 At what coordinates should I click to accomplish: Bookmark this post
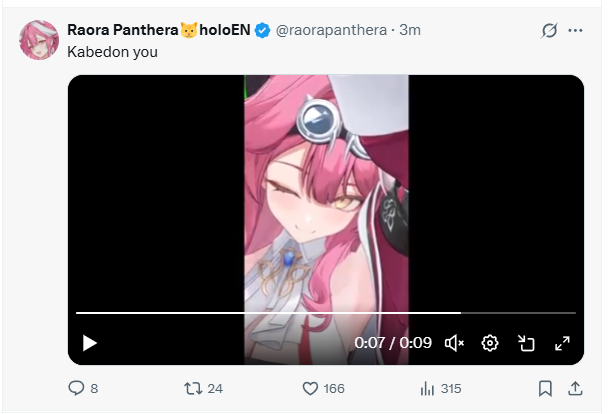pos(545,388)
